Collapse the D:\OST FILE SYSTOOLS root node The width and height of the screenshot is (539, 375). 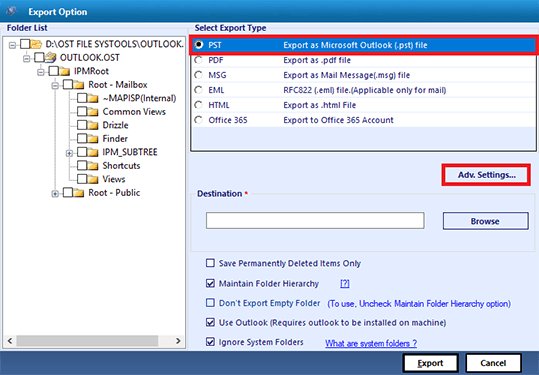12,45
